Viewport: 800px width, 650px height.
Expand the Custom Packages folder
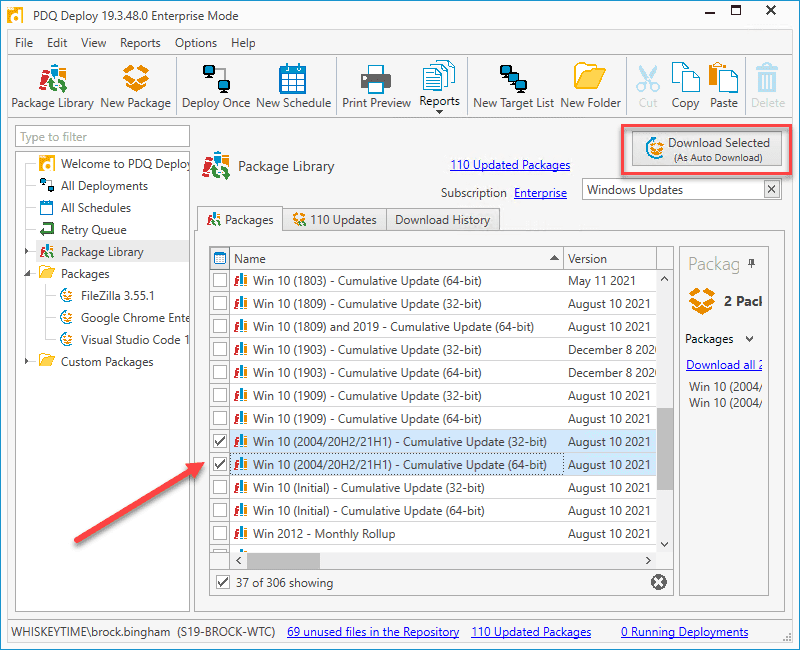(x=27, y=361)
